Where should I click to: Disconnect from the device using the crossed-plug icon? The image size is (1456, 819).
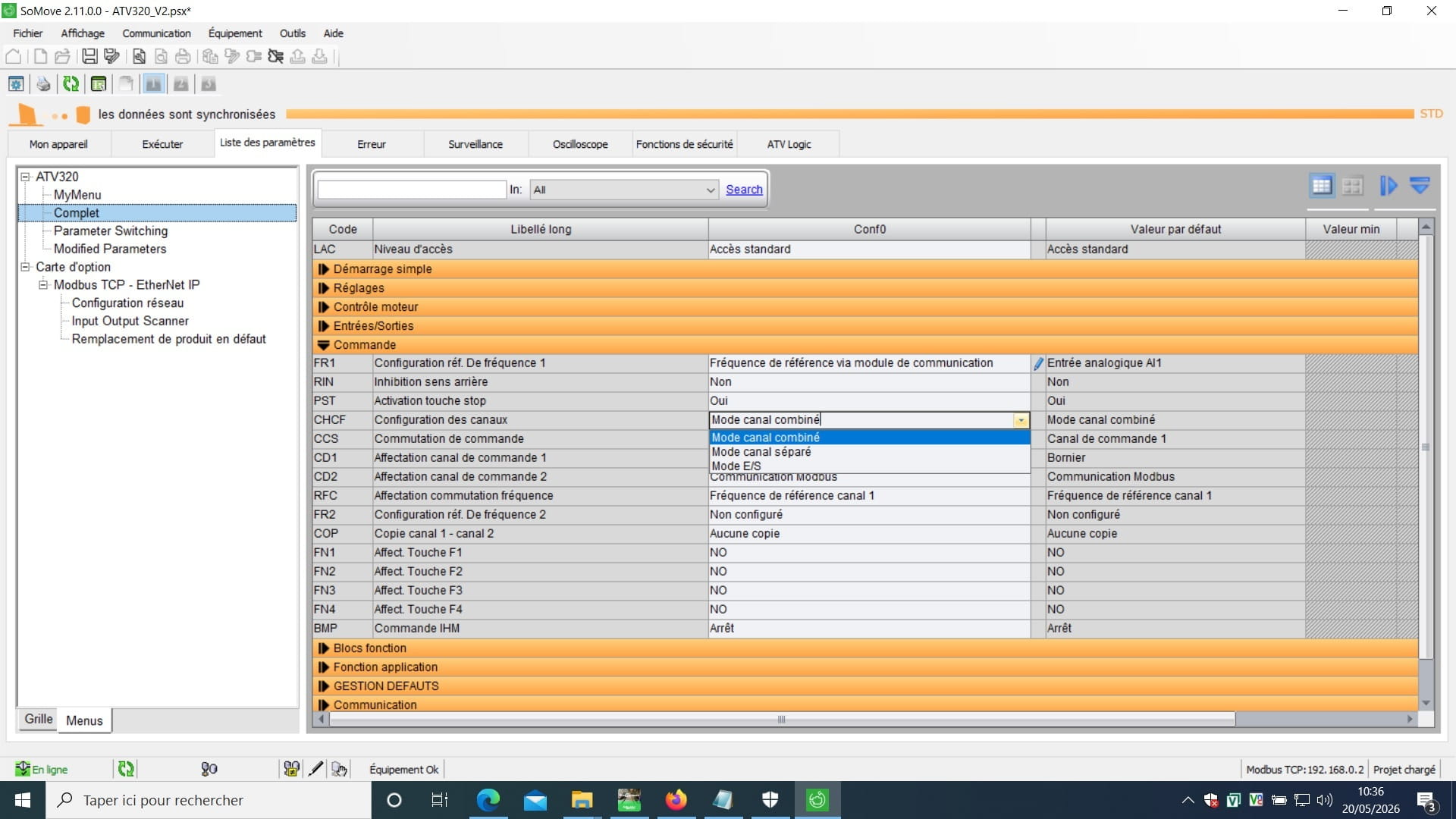coord(276,56)
